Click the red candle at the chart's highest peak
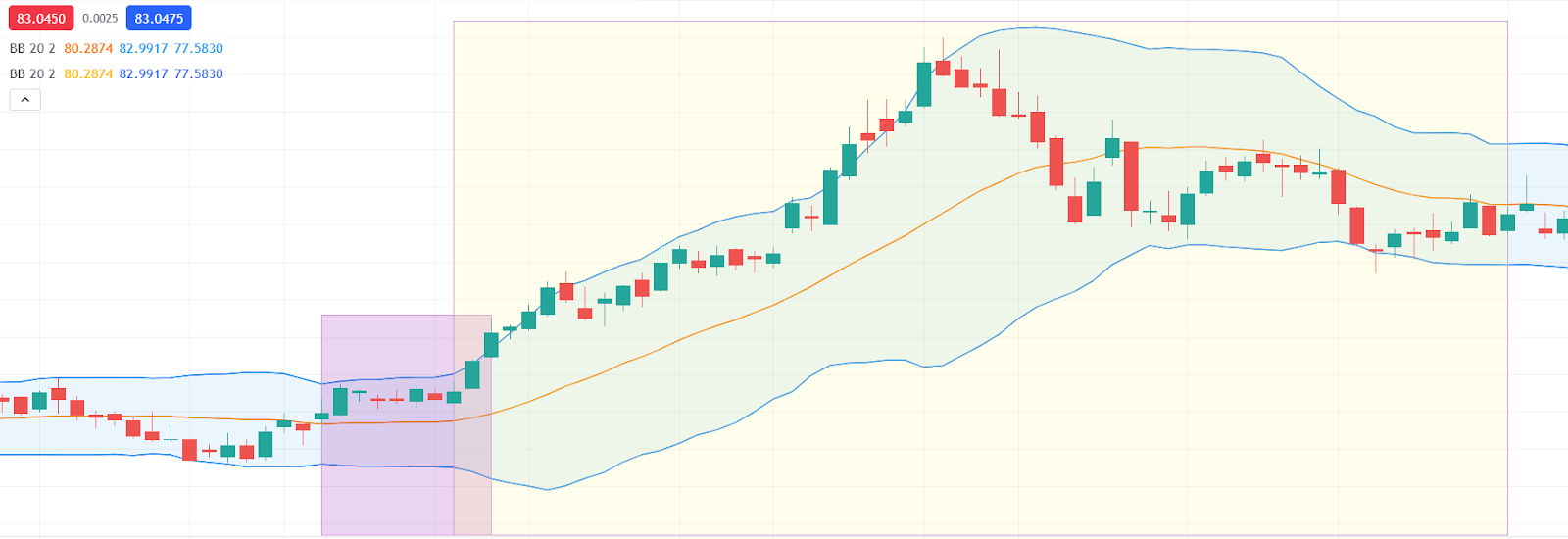This screenshot has width=1568, height=539. [943, 68]
